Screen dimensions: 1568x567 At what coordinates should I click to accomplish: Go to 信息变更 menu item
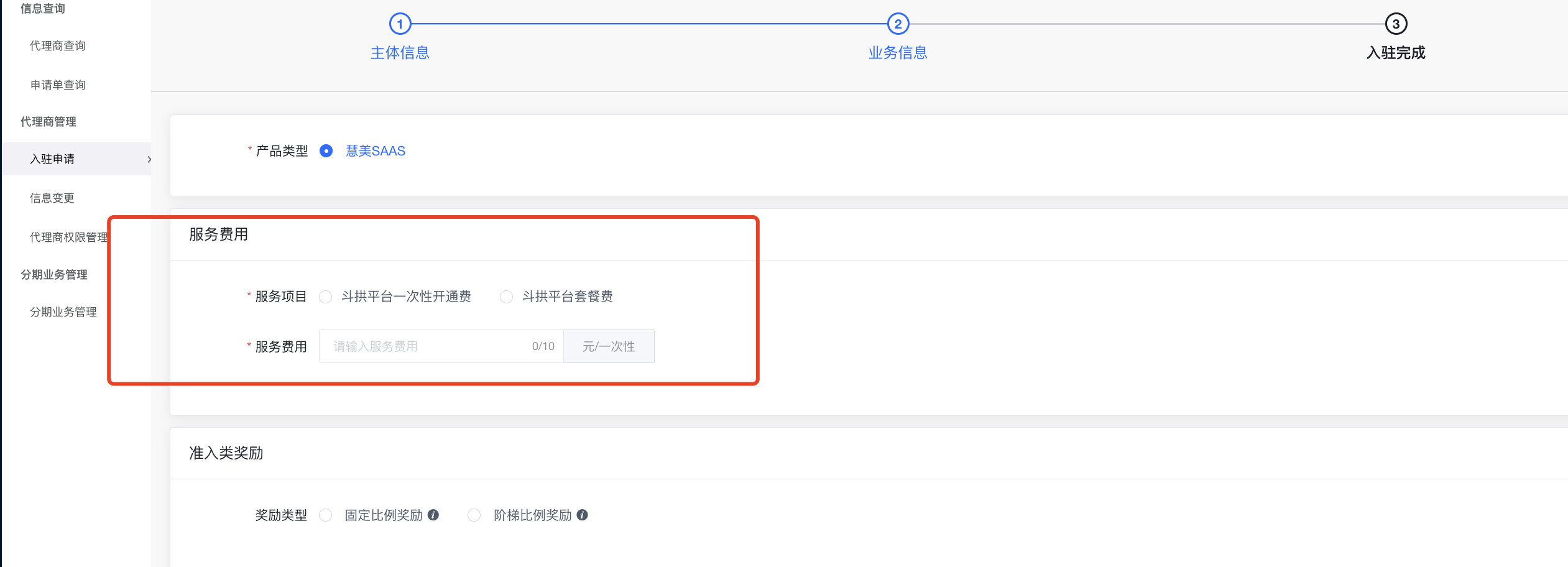[x=52, y=198]
